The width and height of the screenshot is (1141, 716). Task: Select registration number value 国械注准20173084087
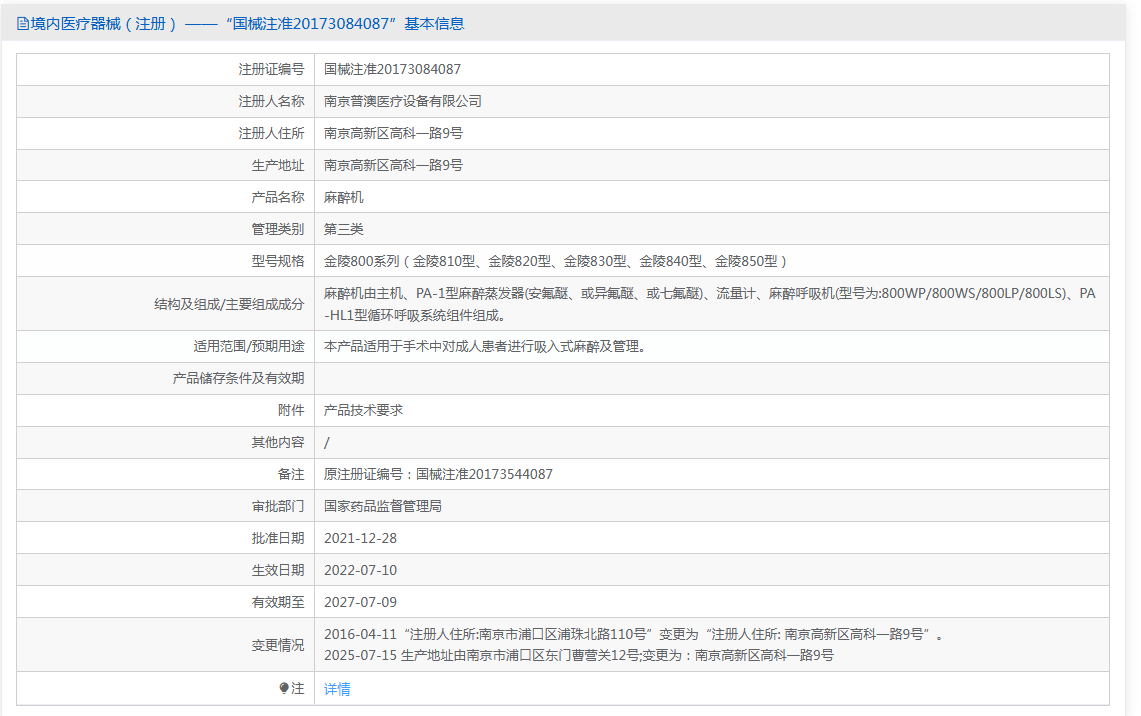[x=392, y=69]
